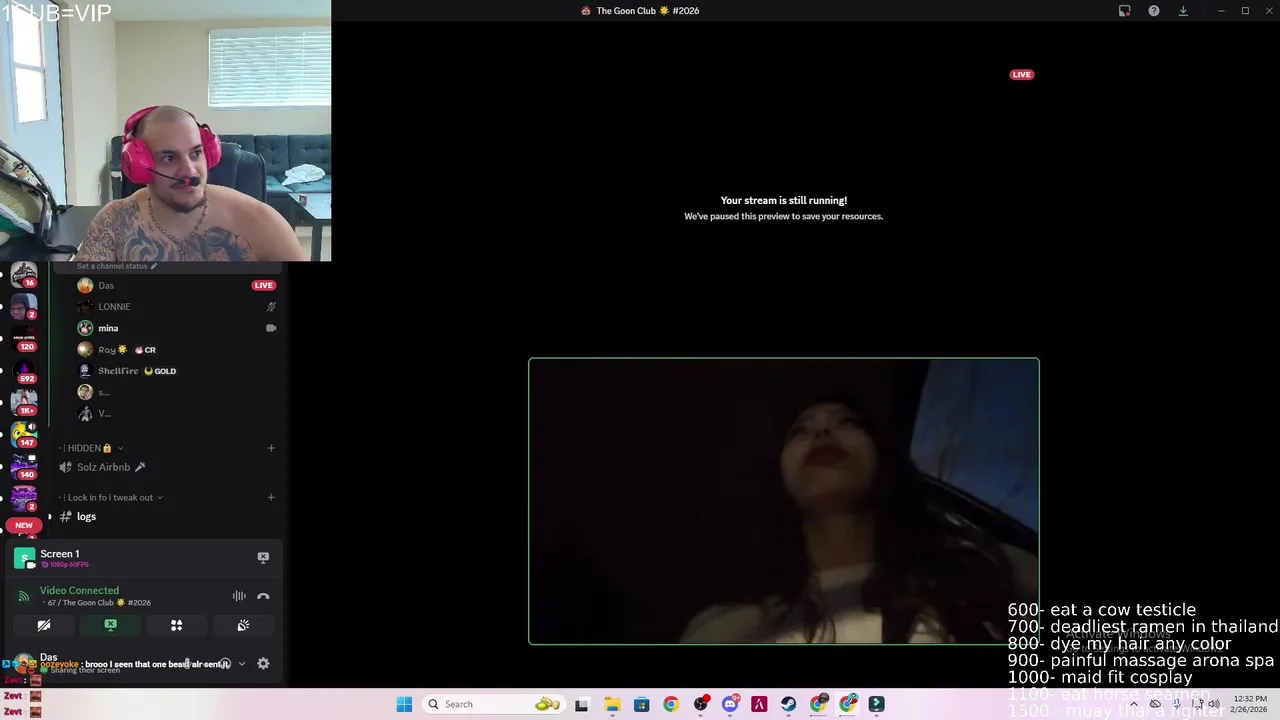The height and width of the screenshot is (720, 1280).
Task: Open Task View on taskbar
Action: (582, 704)
